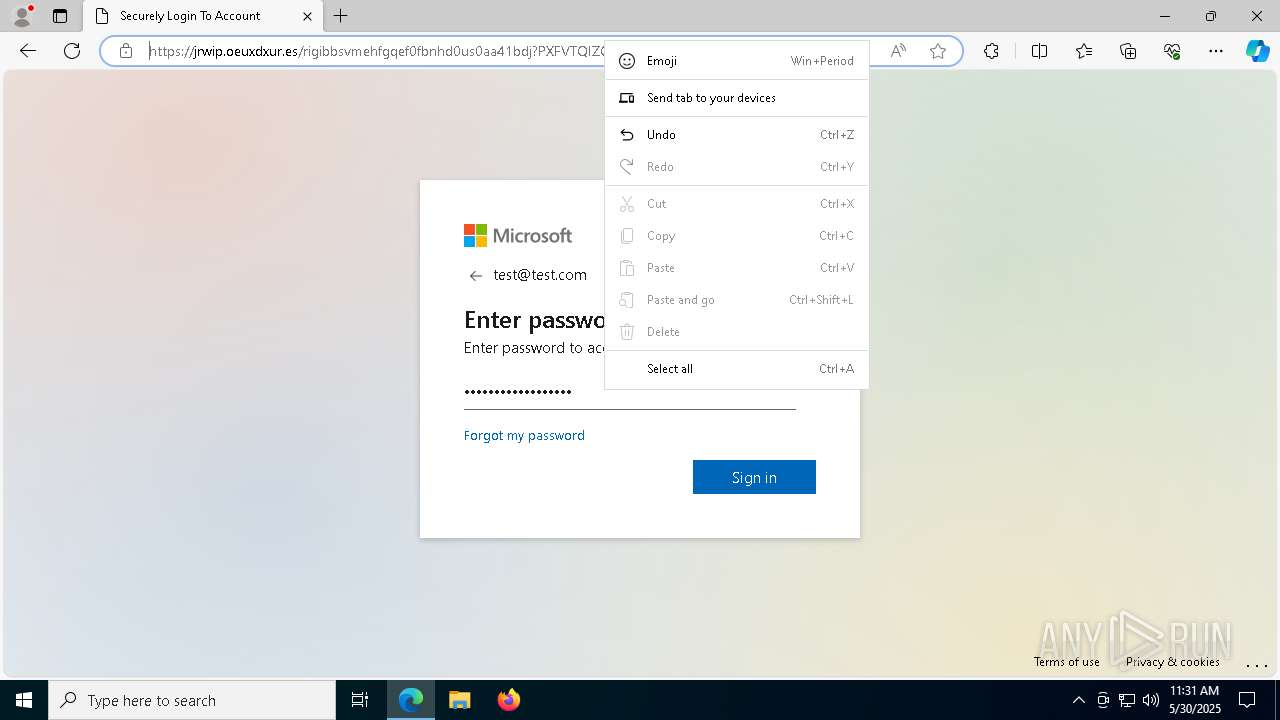Close the Securely Login To Account tab
This screenshot has height=720, width=1280.
pos(308,16)
